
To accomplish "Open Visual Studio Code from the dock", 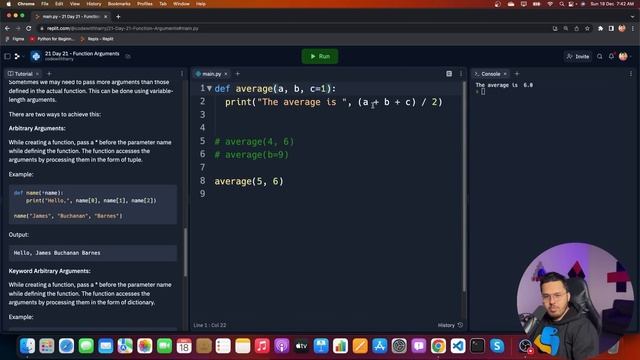I will tap(458, 346).
